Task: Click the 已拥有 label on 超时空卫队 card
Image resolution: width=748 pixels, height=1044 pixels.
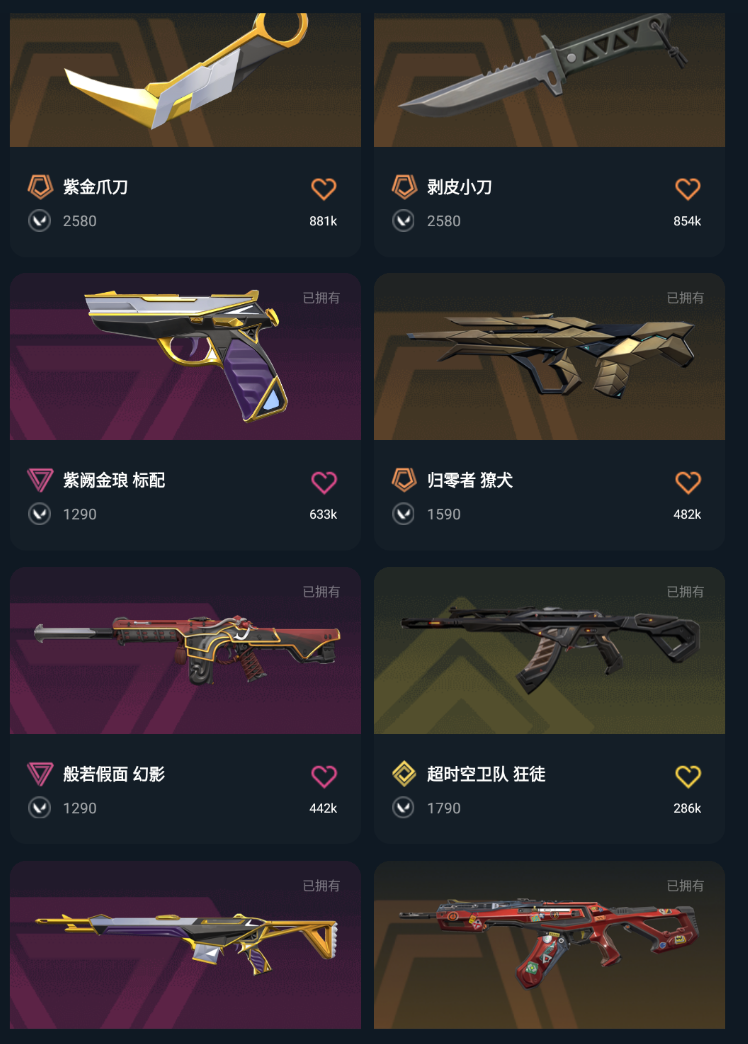Action: click(685, 592)
